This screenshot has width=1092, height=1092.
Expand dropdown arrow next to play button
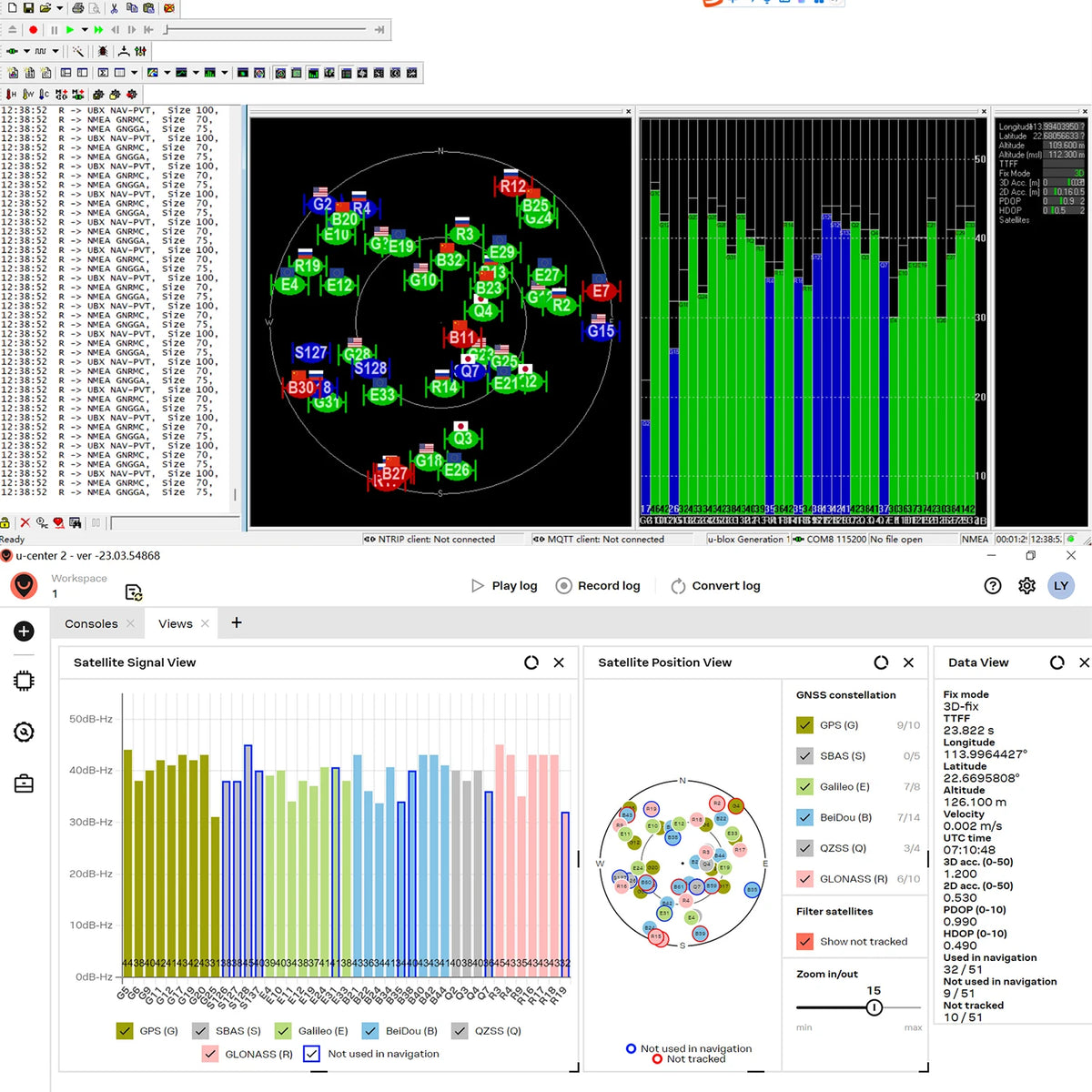pos(85,30)
